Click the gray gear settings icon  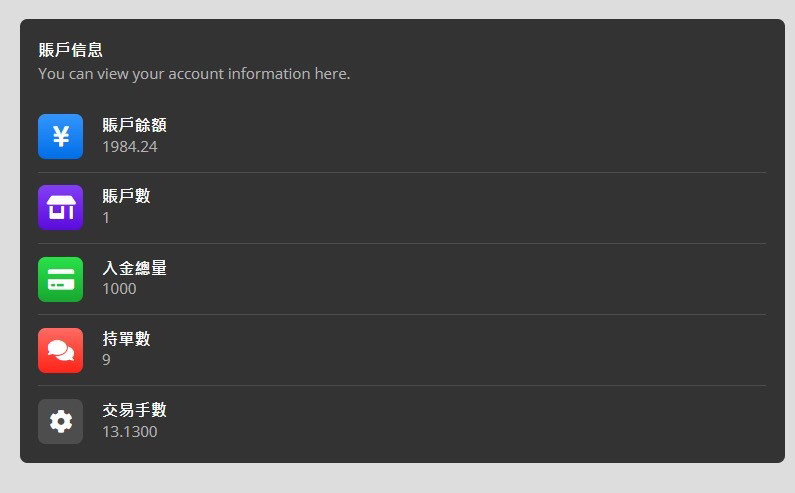click(60, 421)
